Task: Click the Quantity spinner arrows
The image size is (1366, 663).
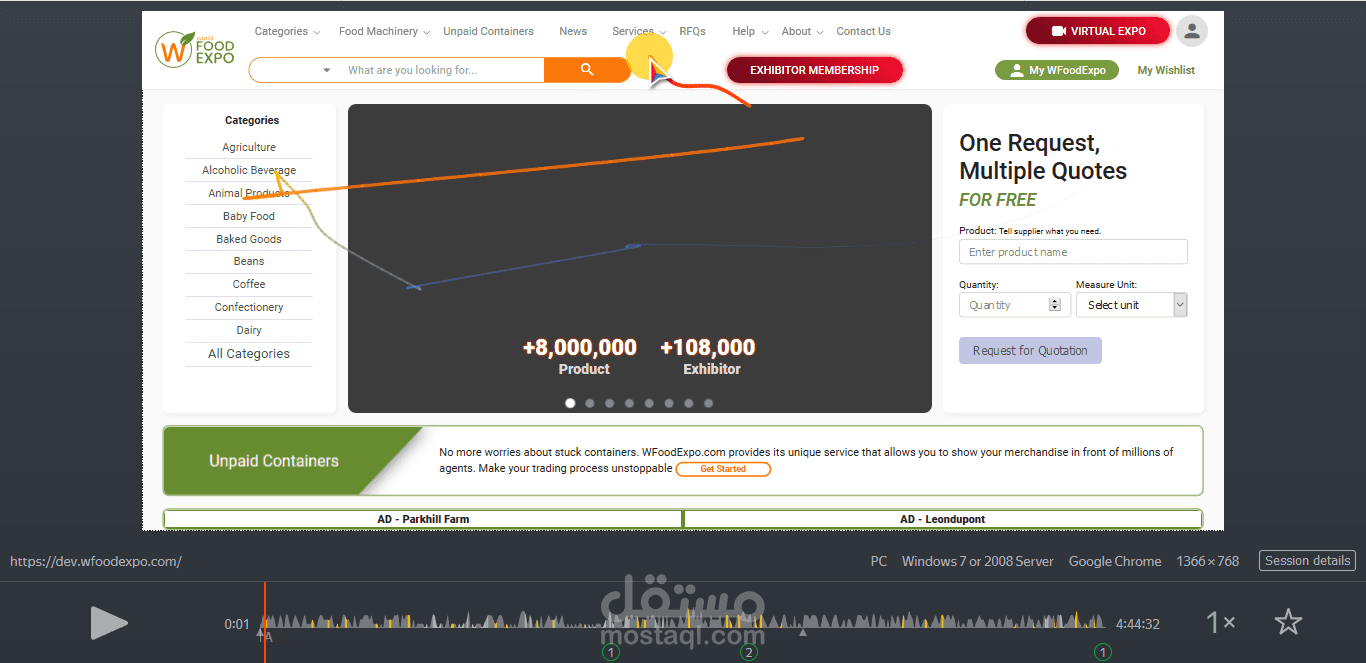Action: point(1054,305)
